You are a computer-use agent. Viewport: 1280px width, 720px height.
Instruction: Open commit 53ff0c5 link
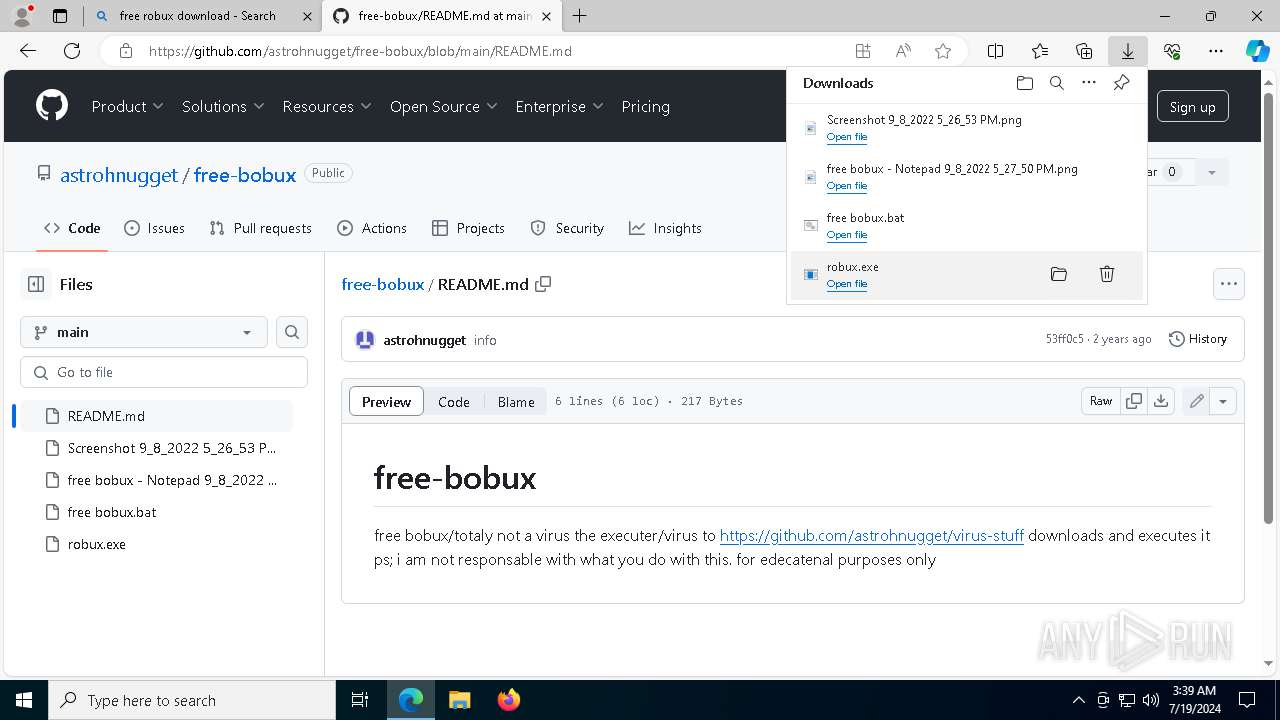pyautogui.click(x=1064, y=339)
